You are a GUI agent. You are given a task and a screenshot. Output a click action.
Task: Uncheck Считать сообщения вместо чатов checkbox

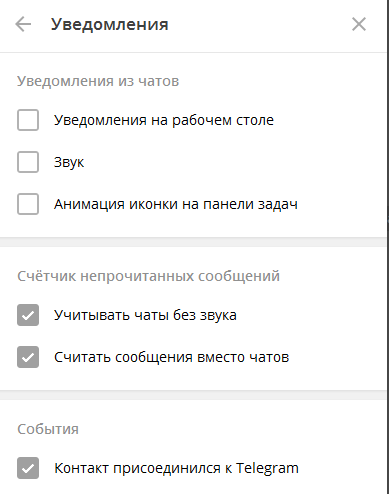coord(28,357)
